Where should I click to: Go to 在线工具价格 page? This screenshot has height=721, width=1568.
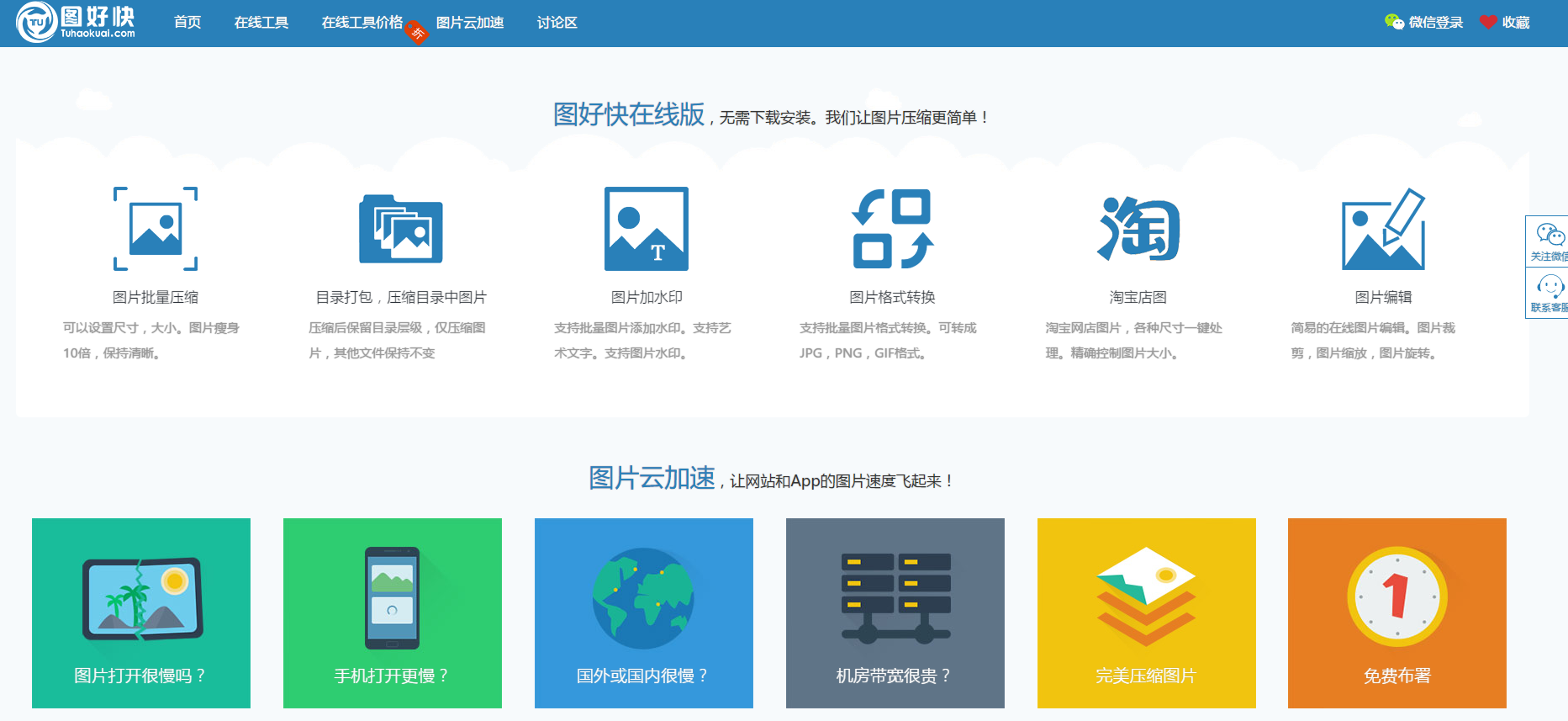[x=362, y=23]
